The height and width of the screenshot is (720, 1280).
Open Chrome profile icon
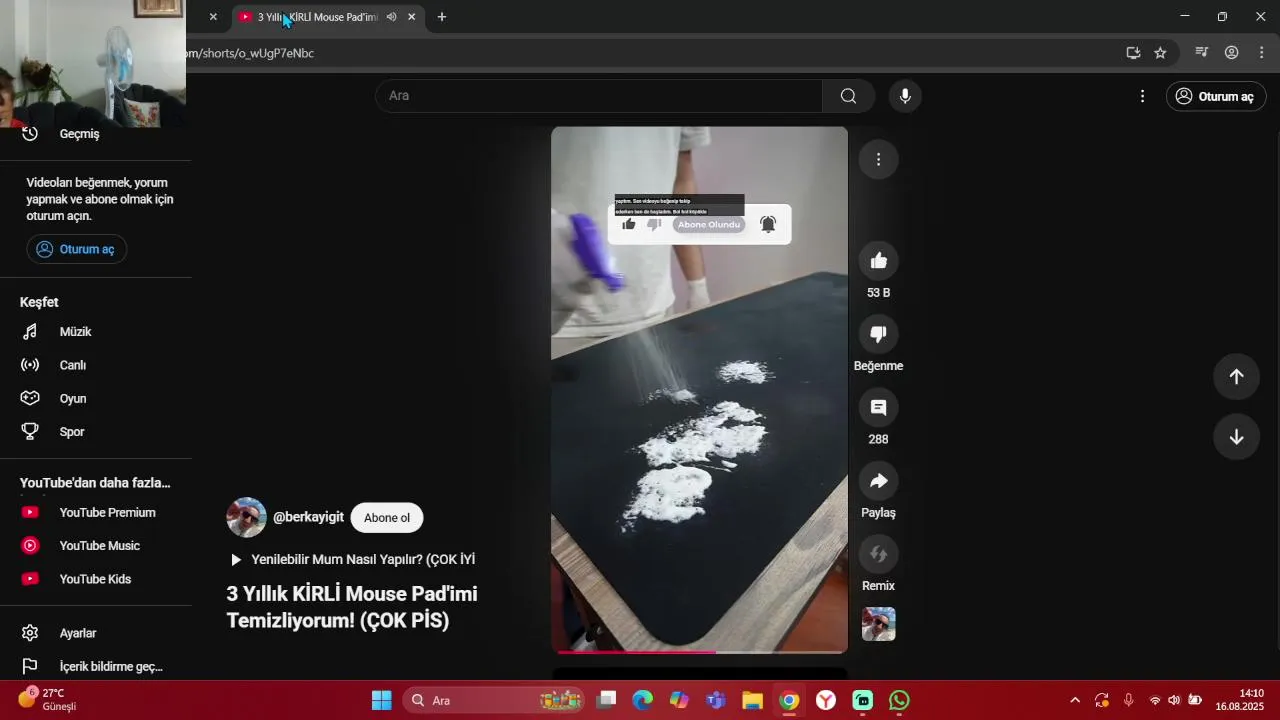pyautogui.click(x=1232, y=53)
